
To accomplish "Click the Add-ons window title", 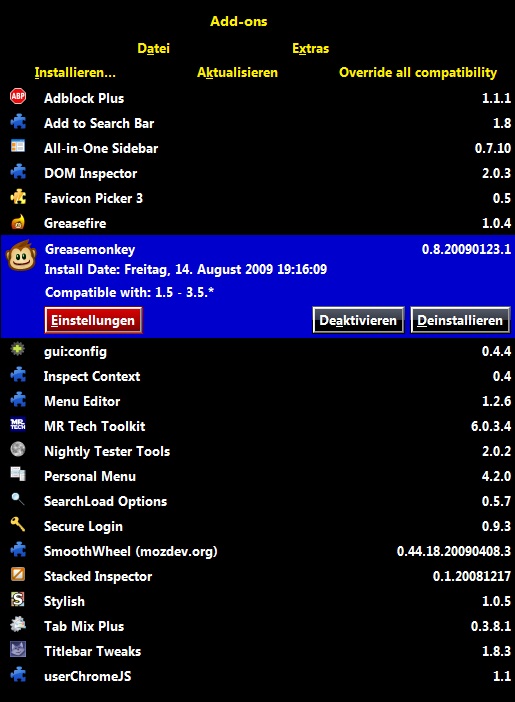I will coord(239,21).
